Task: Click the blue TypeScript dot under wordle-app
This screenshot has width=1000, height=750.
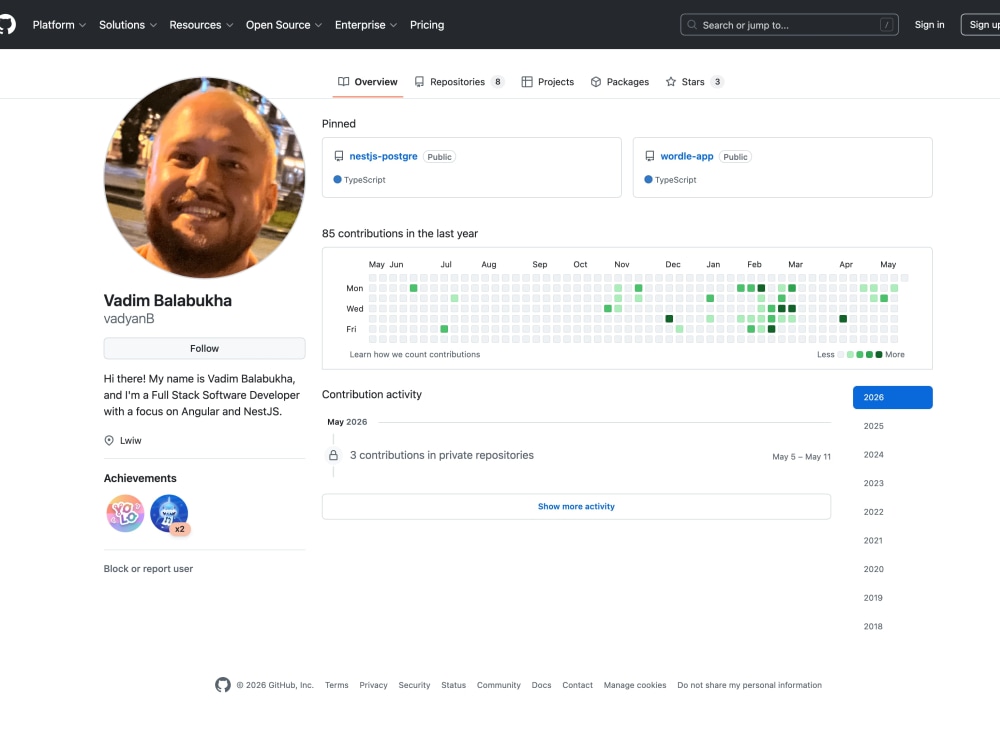Action: (649, 180)
